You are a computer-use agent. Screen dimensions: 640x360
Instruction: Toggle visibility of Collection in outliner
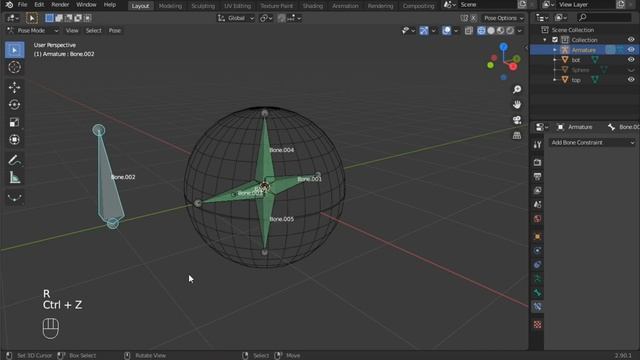631,40
